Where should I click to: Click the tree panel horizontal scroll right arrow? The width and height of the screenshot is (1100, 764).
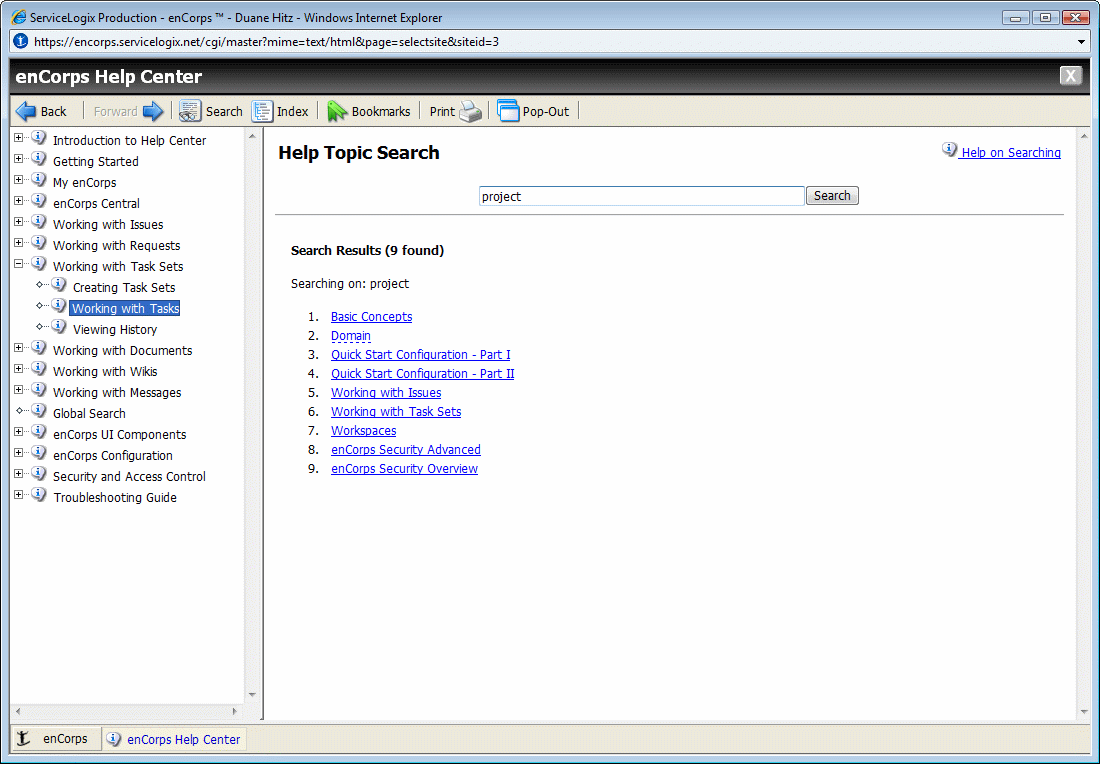[x=235, y=711]
